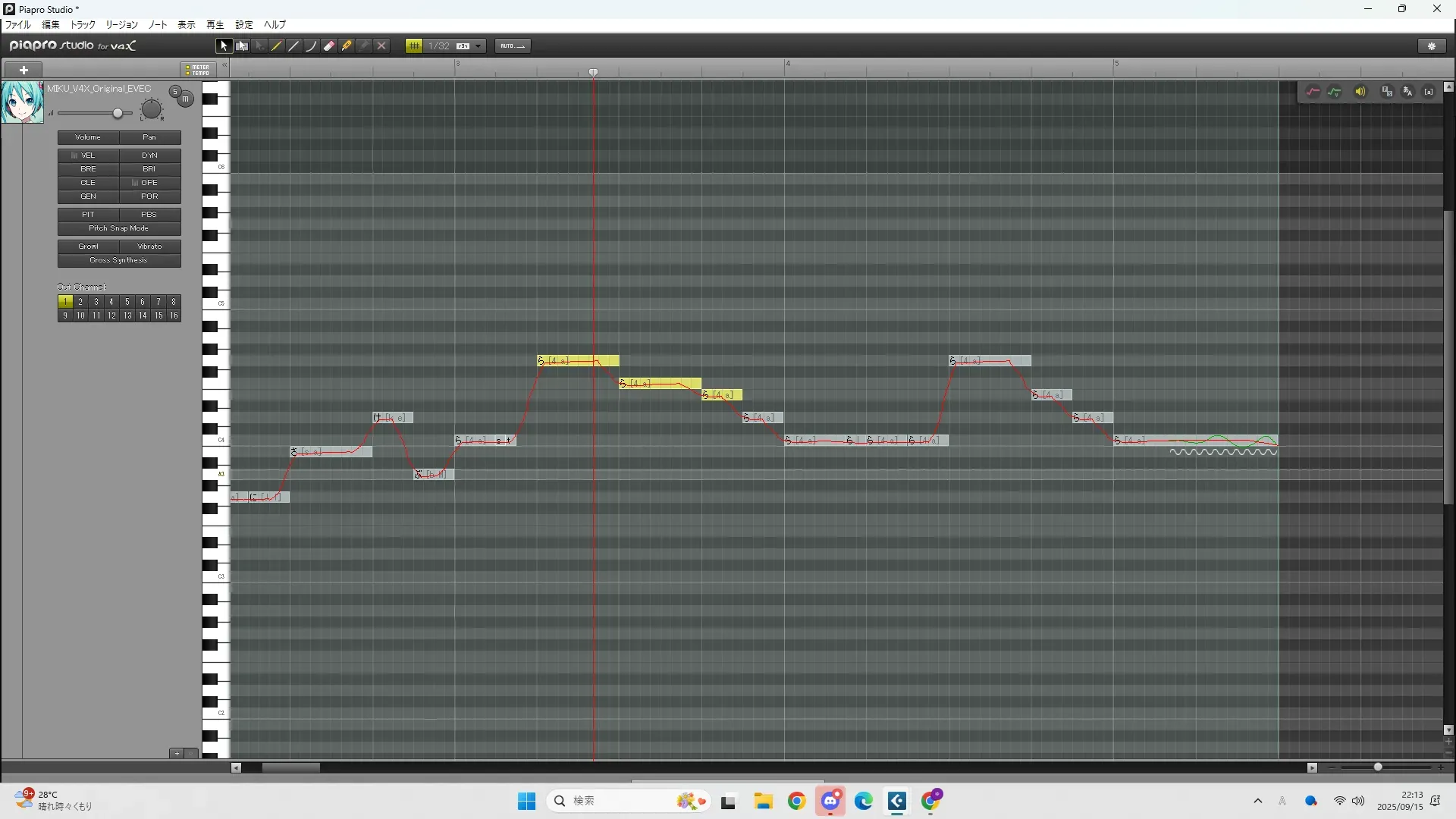This screenshot has width=1456, height=819.
Task: Click the track volume slider handle
Action: pos(118,114)
